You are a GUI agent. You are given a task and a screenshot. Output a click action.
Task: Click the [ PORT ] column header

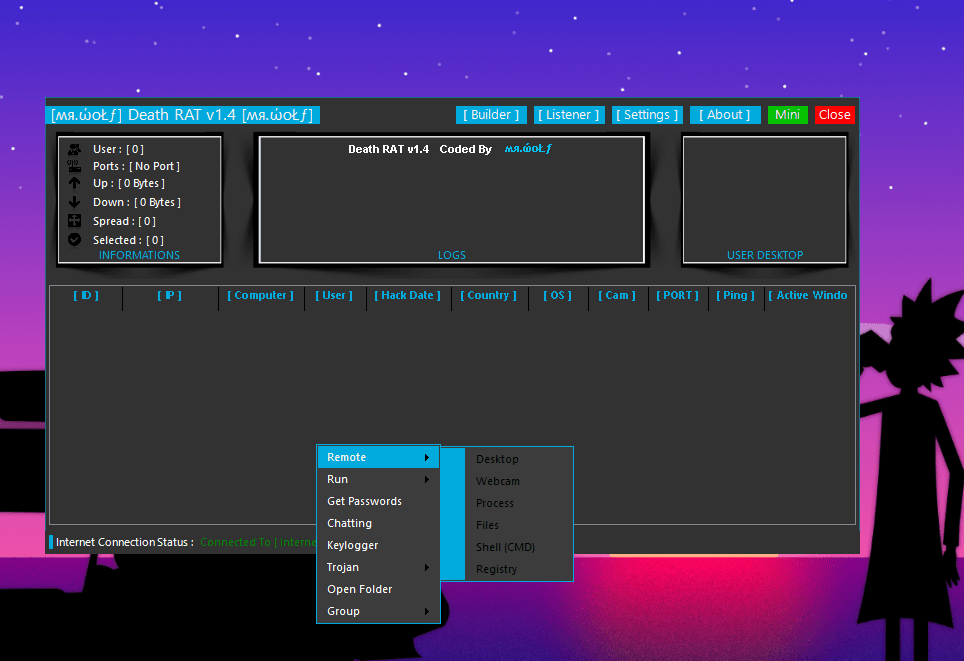678,296
